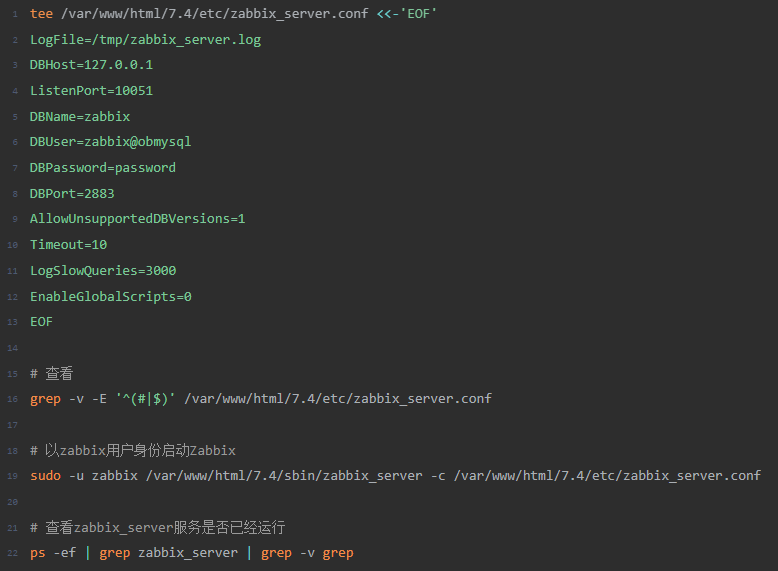Viewport: 778px width, 571px height.
Task: Click EnableGlobalScripts=0 line
Action: tap(111, 297)
